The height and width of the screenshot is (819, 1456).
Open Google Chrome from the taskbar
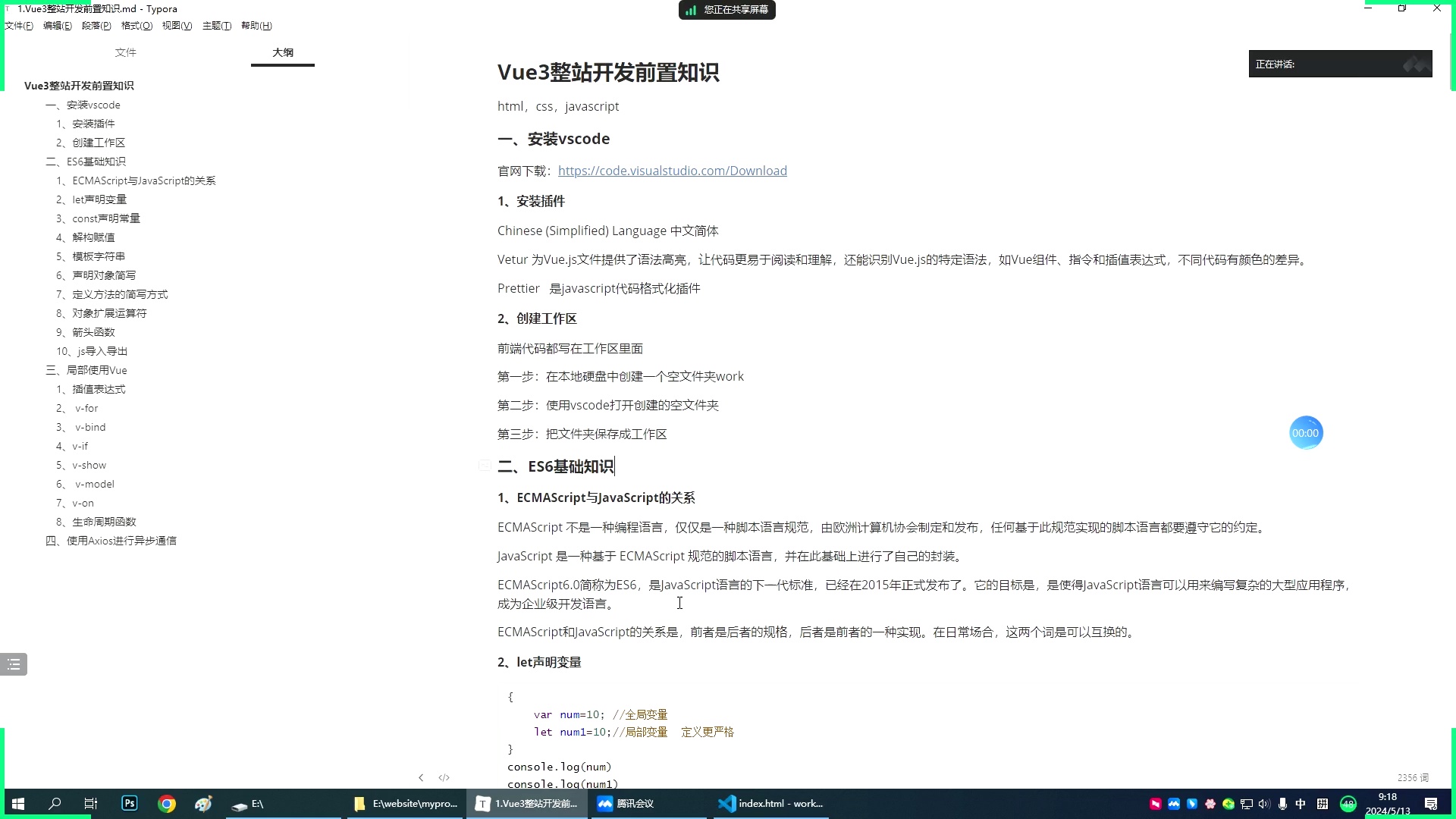[166, 804]
